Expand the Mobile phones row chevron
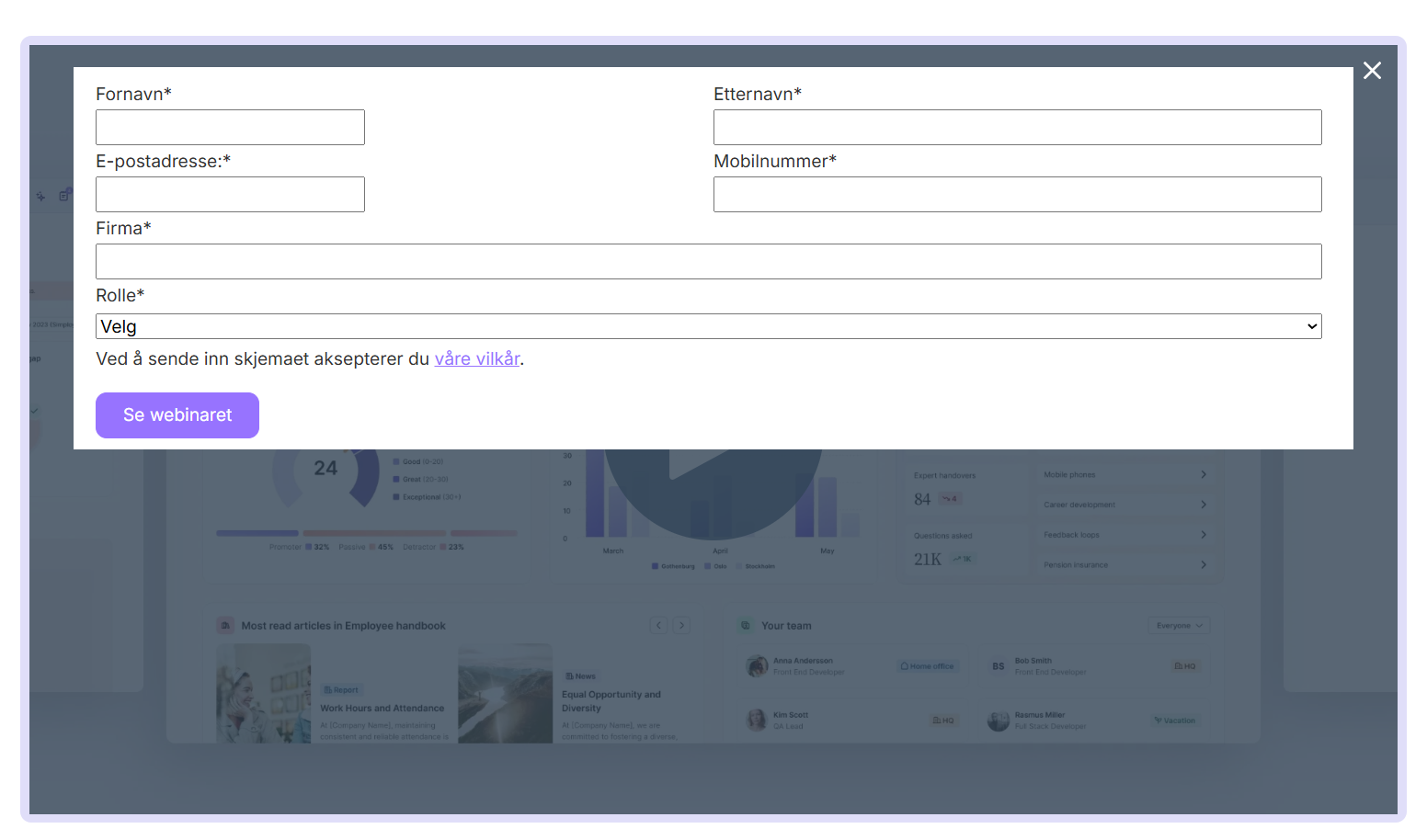The width and height of the screenshot is (1427, 840). 1204,475
